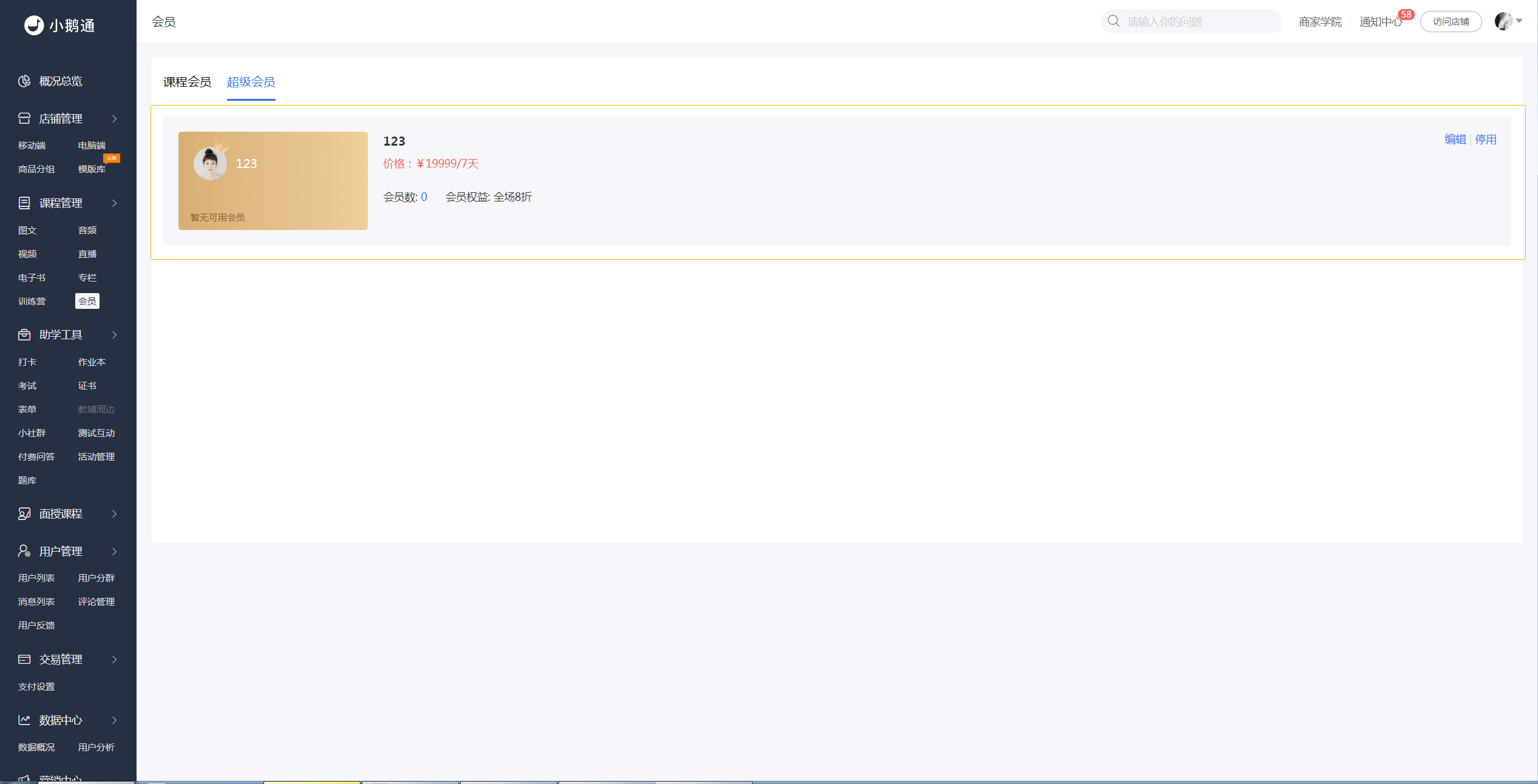
Task: Click the 课程管理 course icon
Action: point(24,203)
